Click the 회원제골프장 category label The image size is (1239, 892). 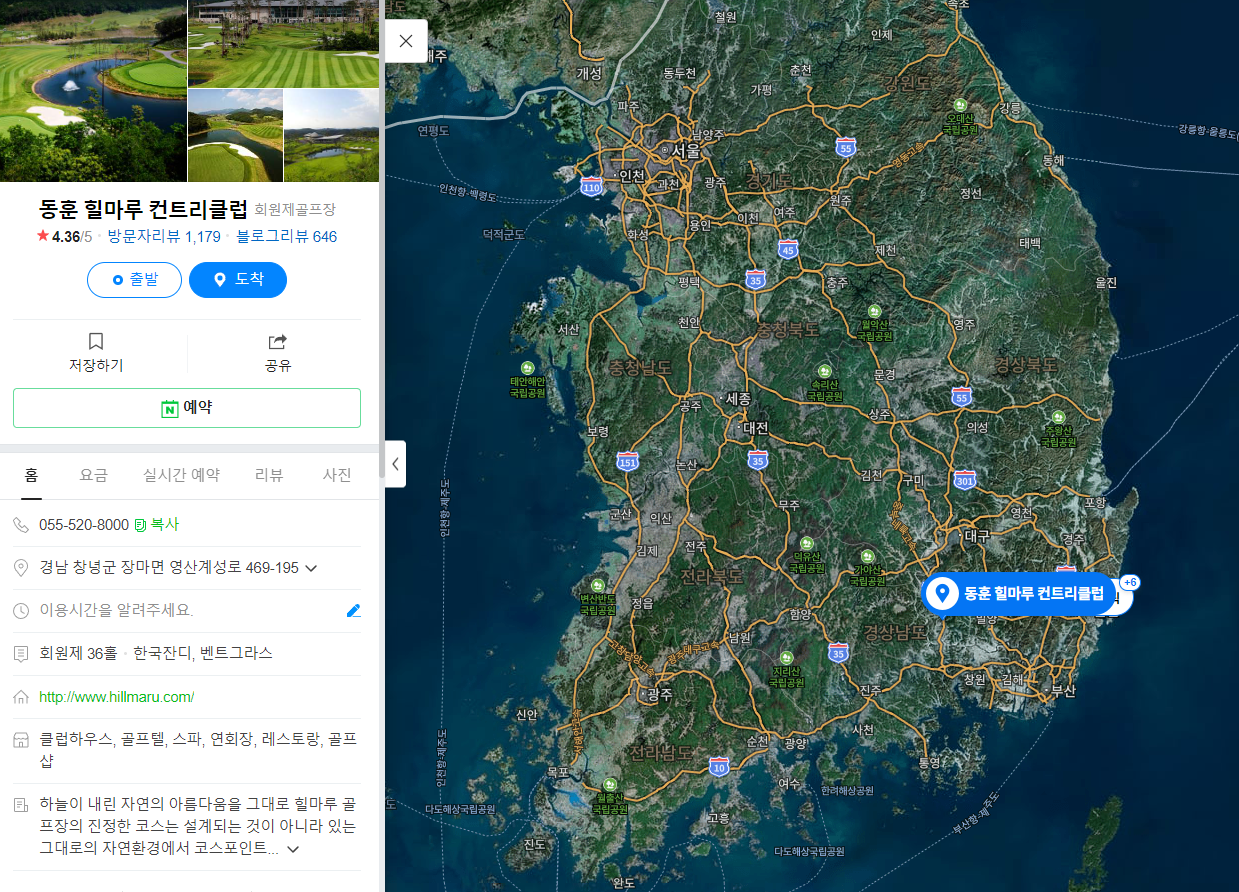[x=295, y=210]
